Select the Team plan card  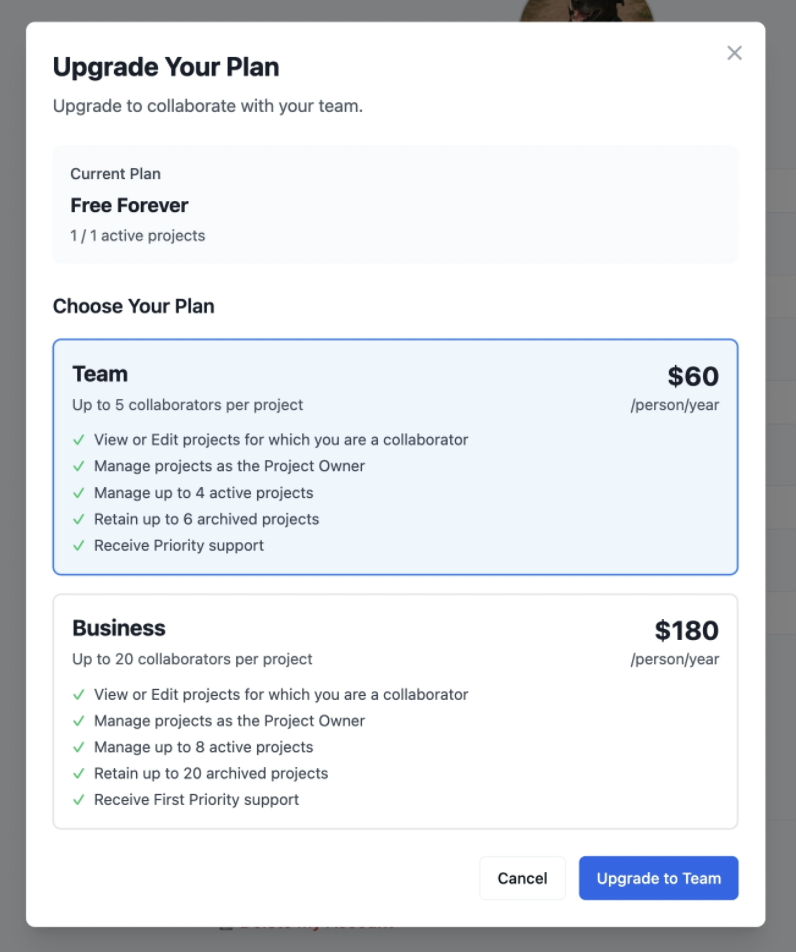pyautogui.click(x=395, y=457)
